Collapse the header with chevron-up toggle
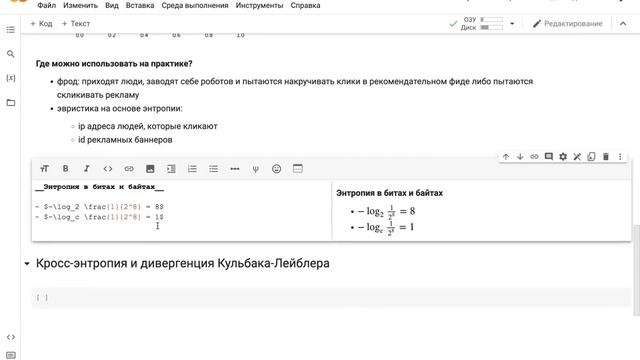The height and width of the screenshot is (360, 640). (623, 24)
